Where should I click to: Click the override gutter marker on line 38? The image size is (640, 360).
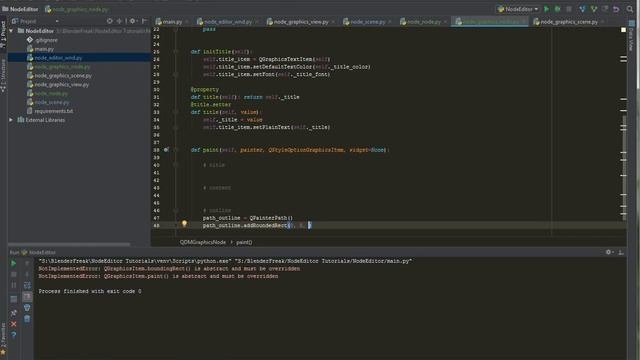pyautogui.click(x=167, y=150)
